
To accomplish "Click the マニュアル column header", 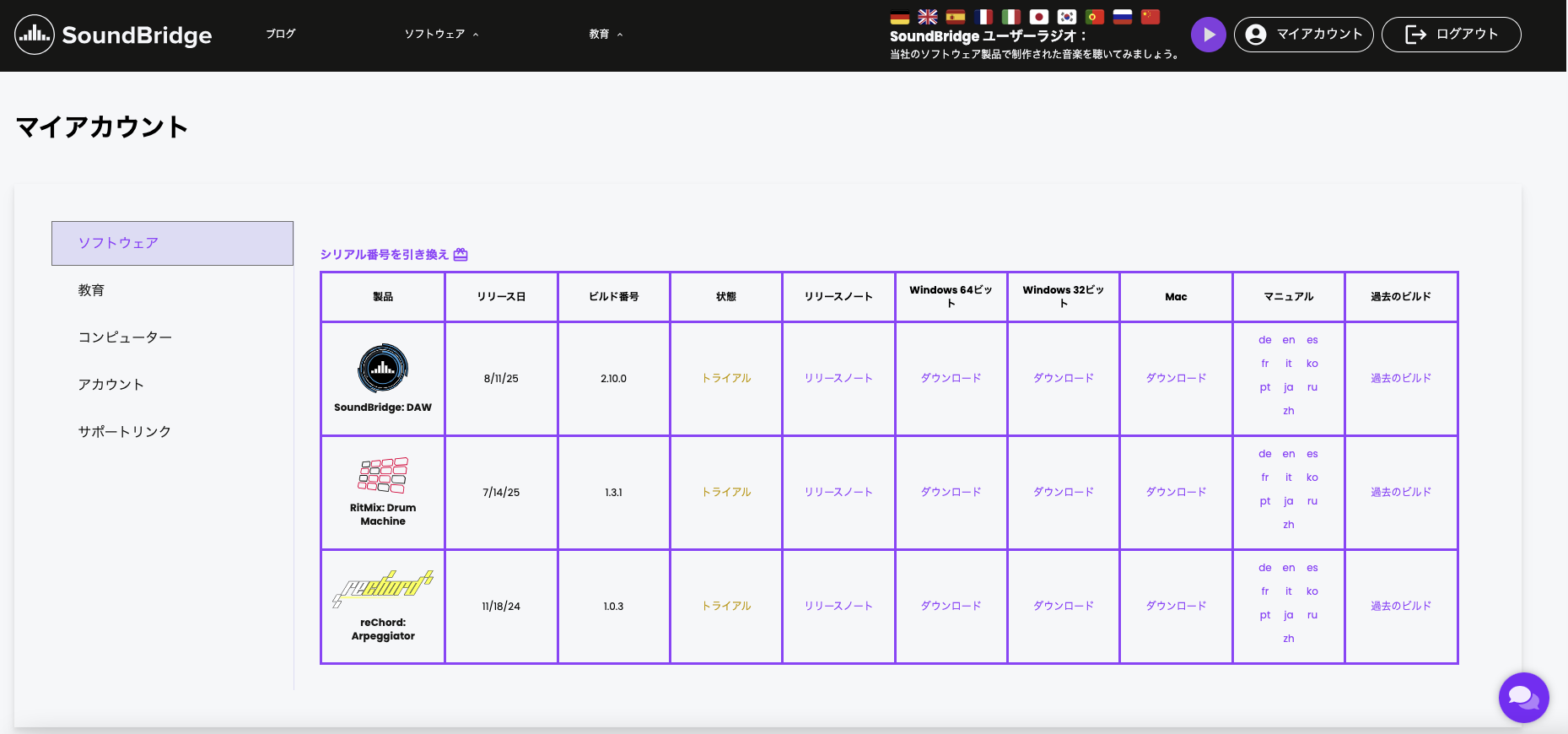I will tap(1289, 297).
